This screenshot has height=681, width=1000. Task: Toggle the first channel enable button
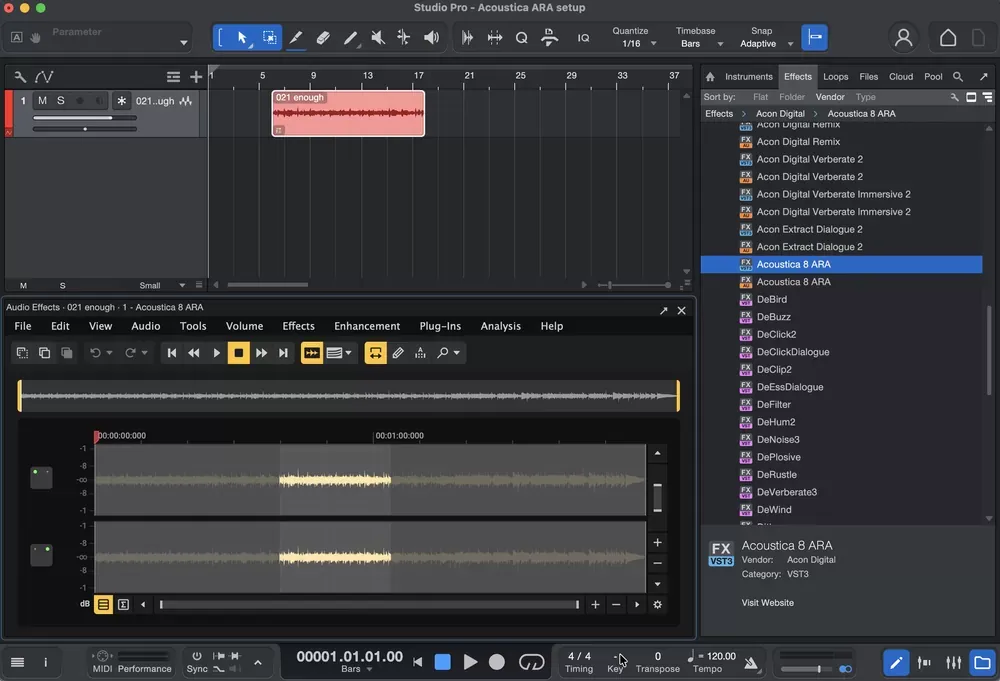[41, 478]
